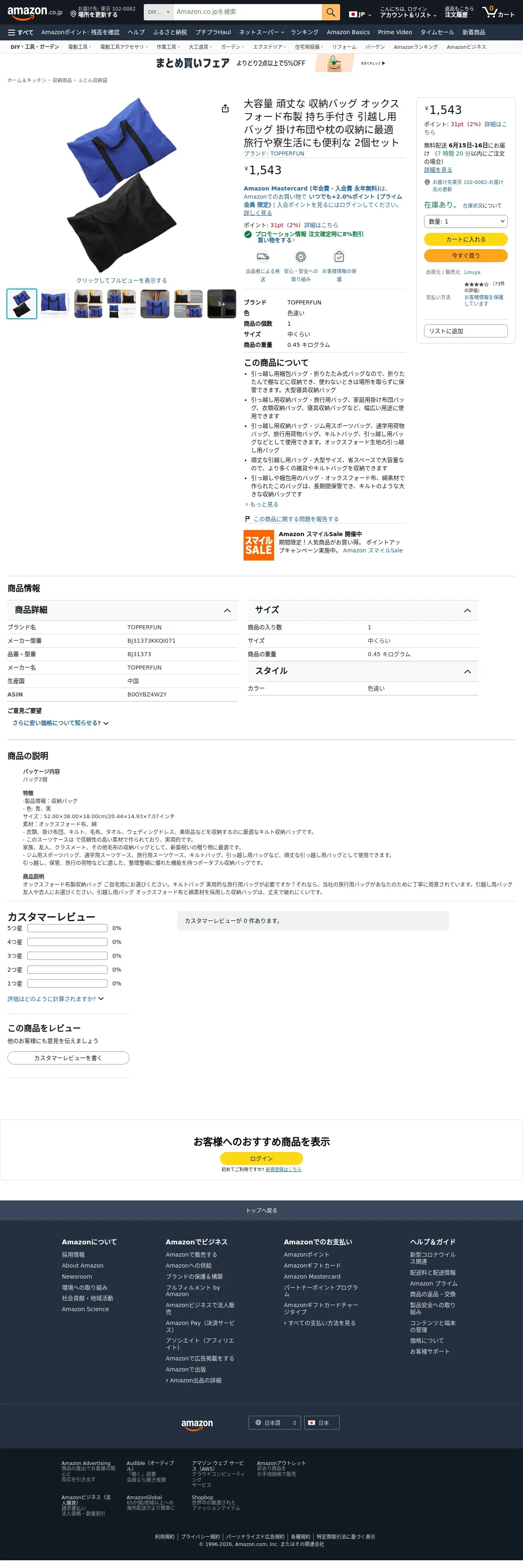Screen dimensions: 523x1568
Task: Select the second thumbnail showing blue bag
Action: click(x=55, y=304)
